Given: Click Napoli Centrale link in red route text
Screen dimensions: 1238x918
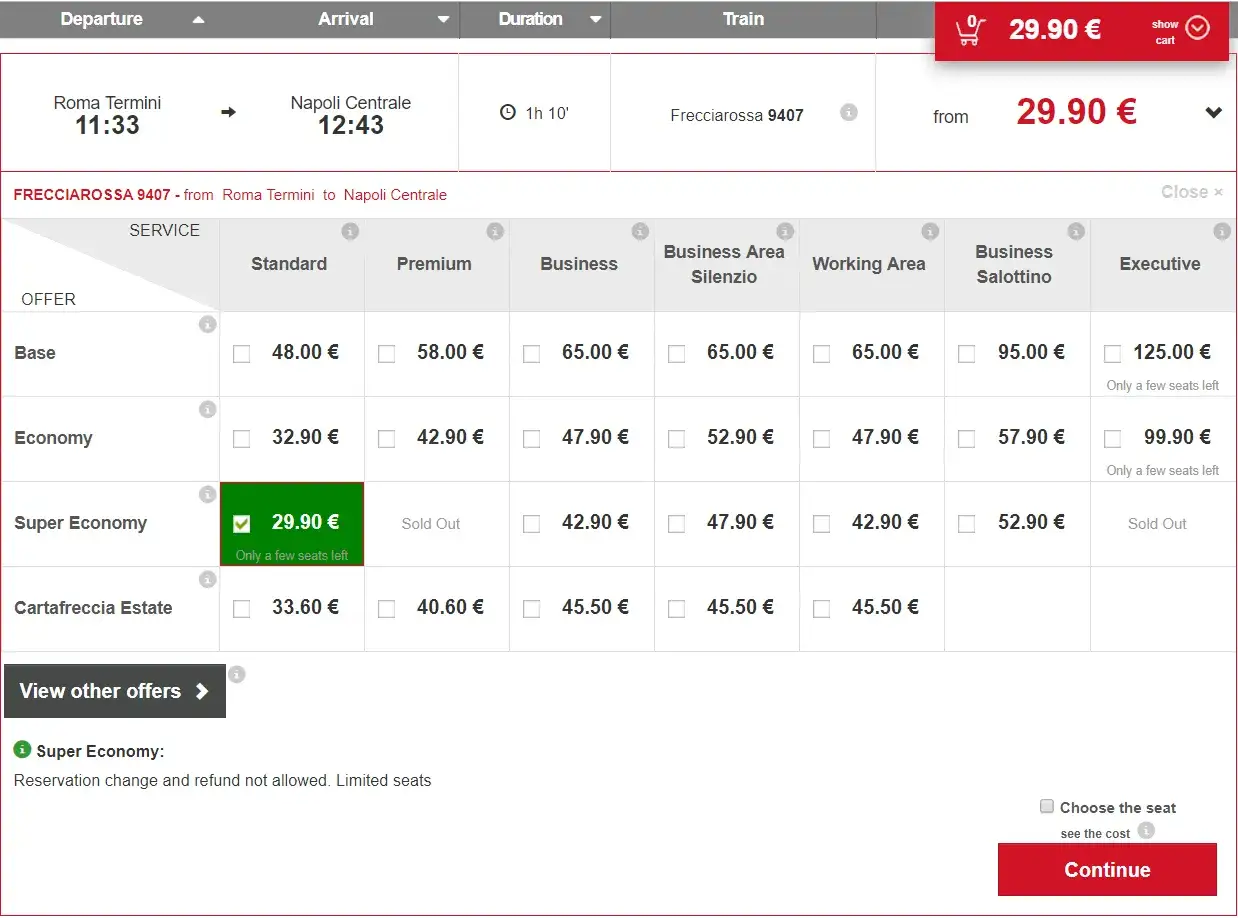Looking at the screenshot, I should click(395, 195).
